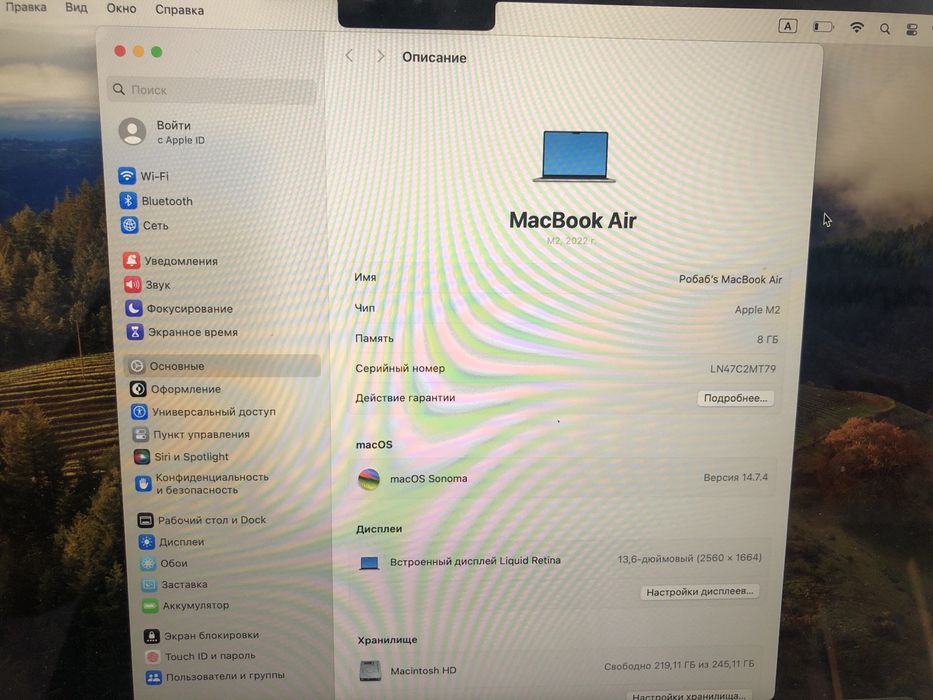933x700 pixels.
Task: Open the Правка menu
Action: [26, 7]
